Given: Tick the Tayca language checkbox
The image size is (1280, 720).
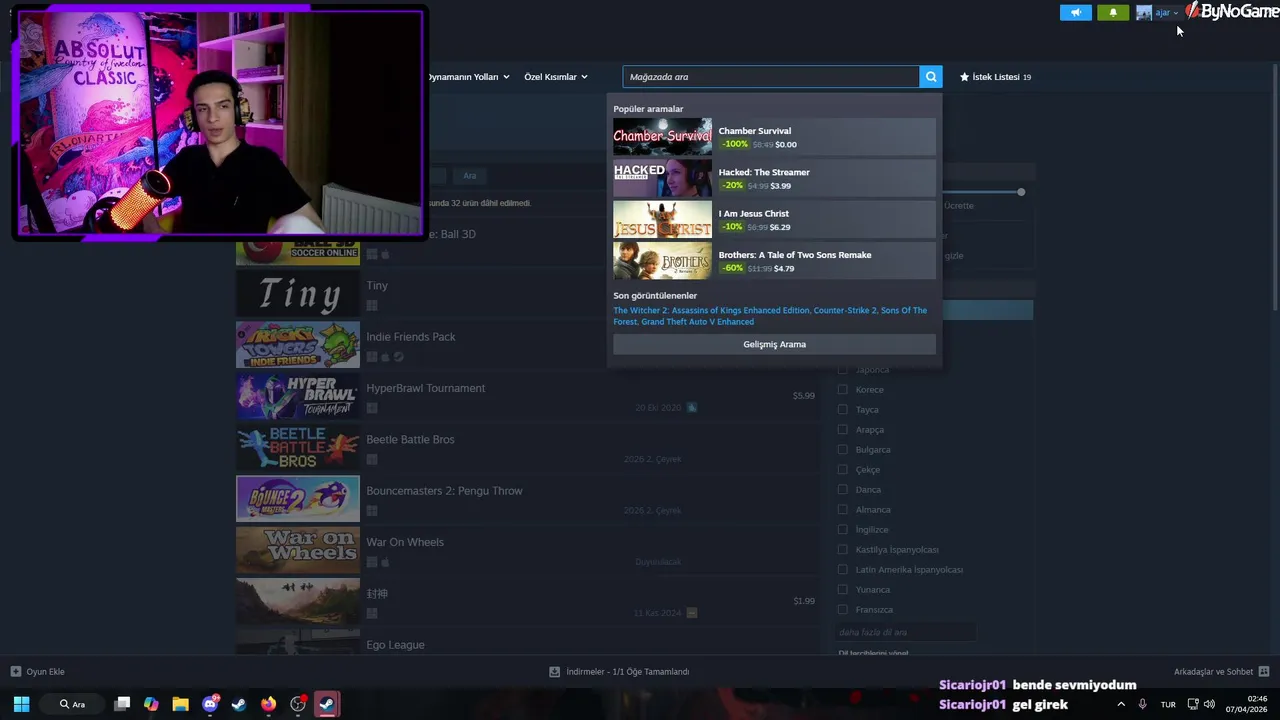Looking at the screenshot, I should [x=842, y=409].
